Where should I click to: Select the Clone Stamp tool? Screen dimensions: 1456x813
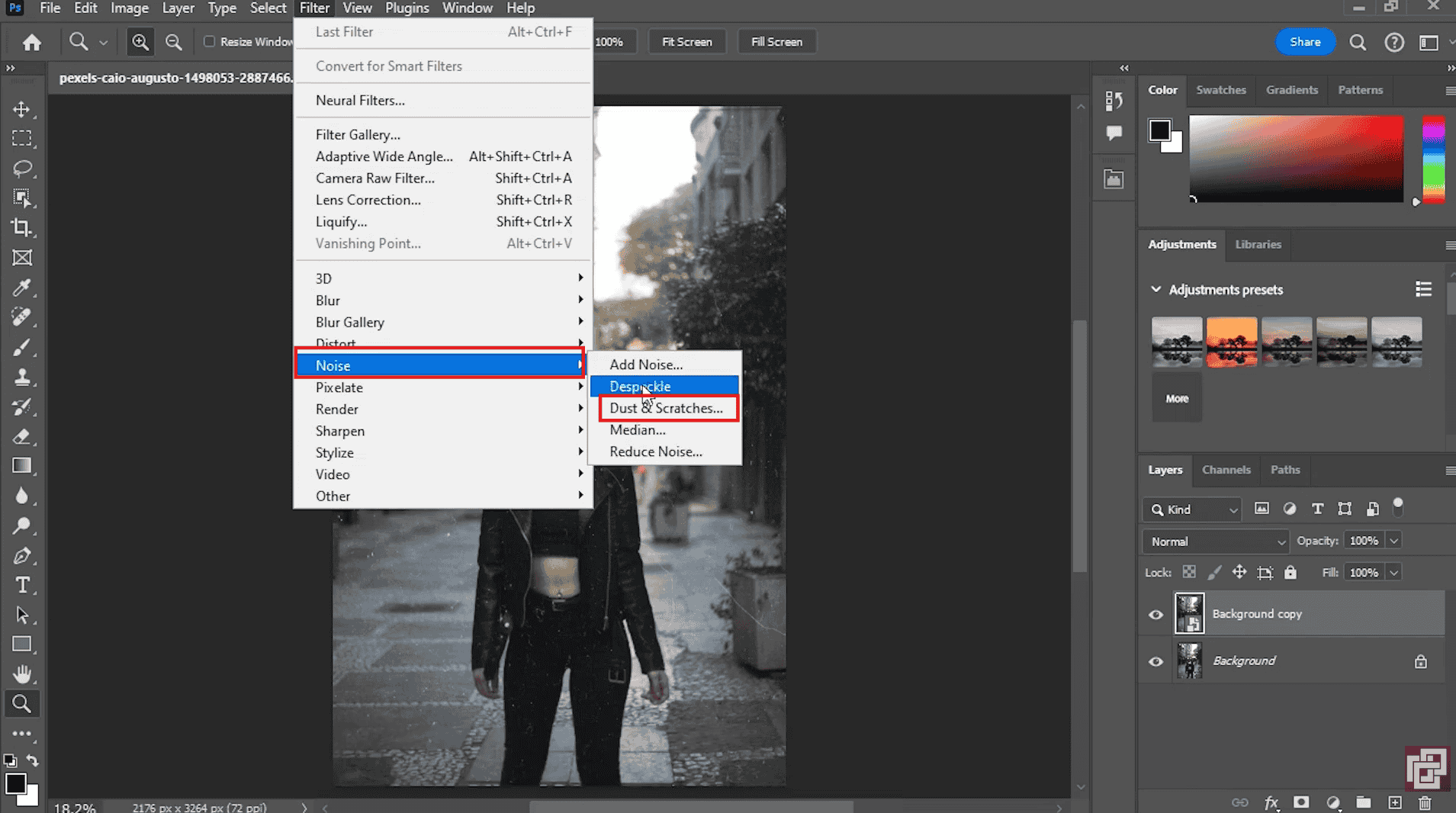click(x=21, y=377)
